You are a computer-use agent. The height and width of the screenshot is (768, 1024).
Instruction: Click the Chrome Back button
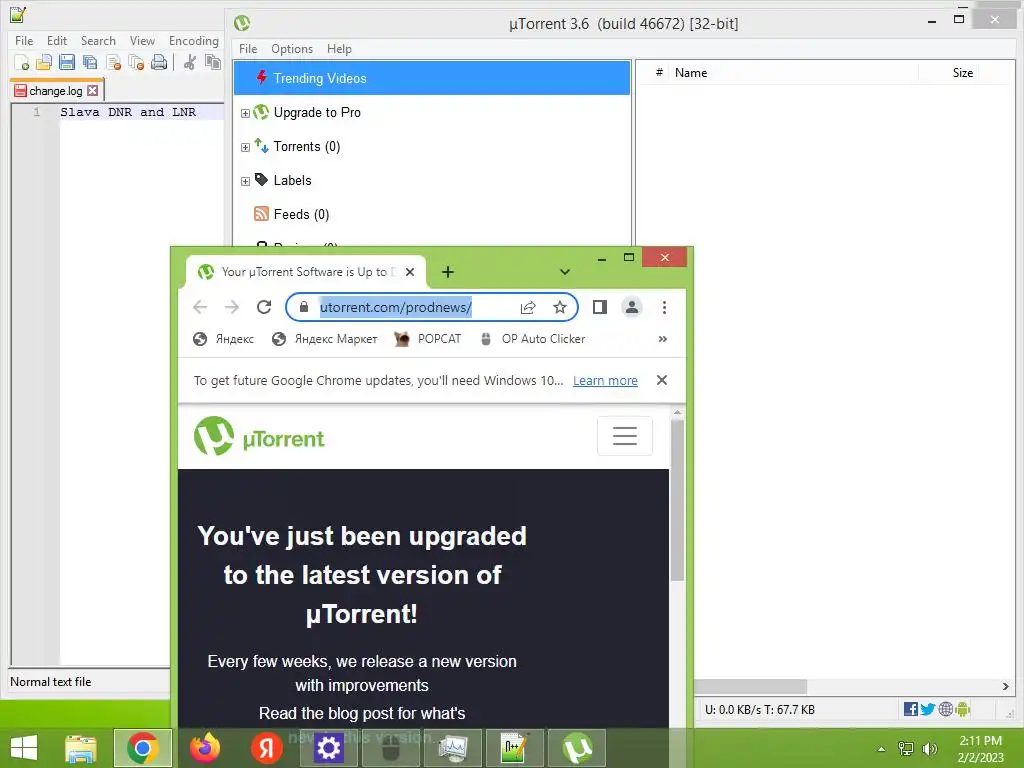pos(200,307)
